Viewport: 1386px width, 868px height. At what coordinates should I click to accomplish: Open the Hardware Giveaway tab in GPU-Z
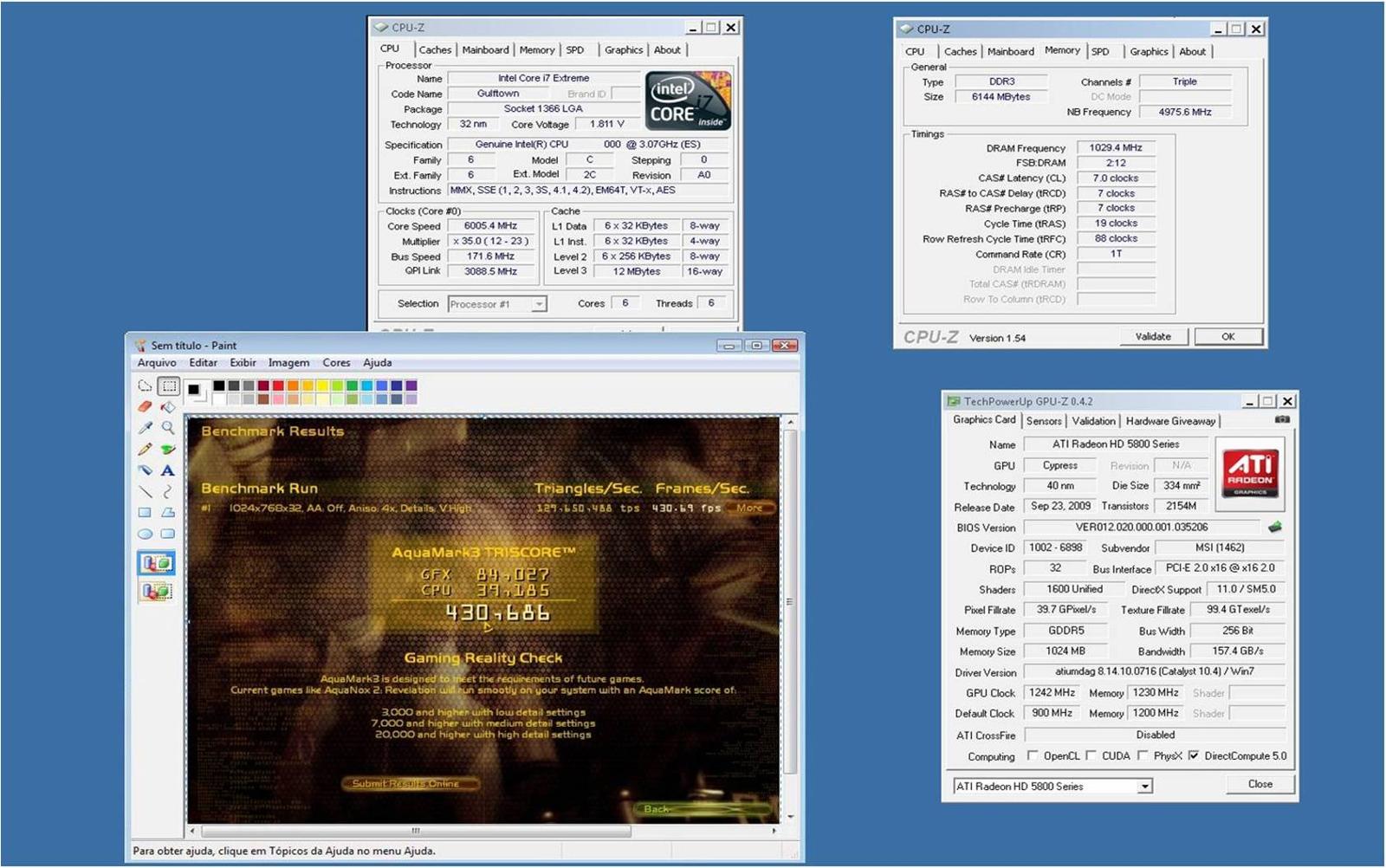pos(1170,421)
